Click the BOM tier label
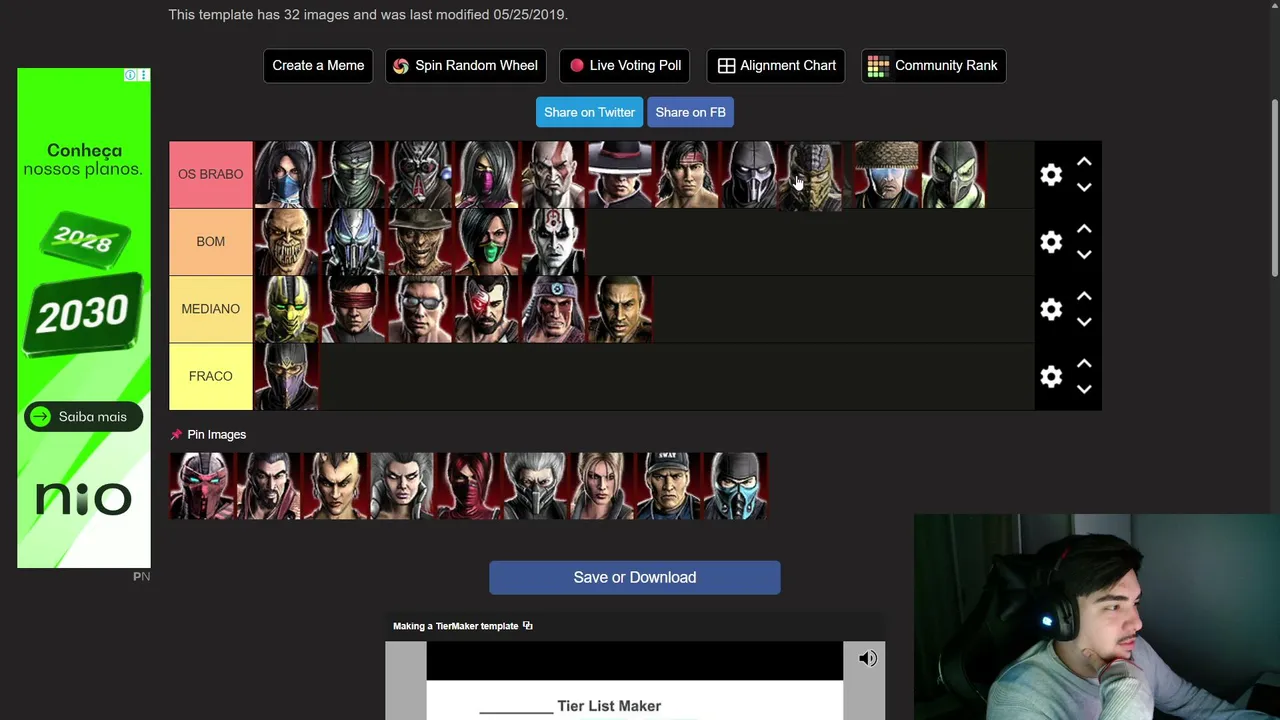The image size is (1280, 720). [x=211, y=242]
